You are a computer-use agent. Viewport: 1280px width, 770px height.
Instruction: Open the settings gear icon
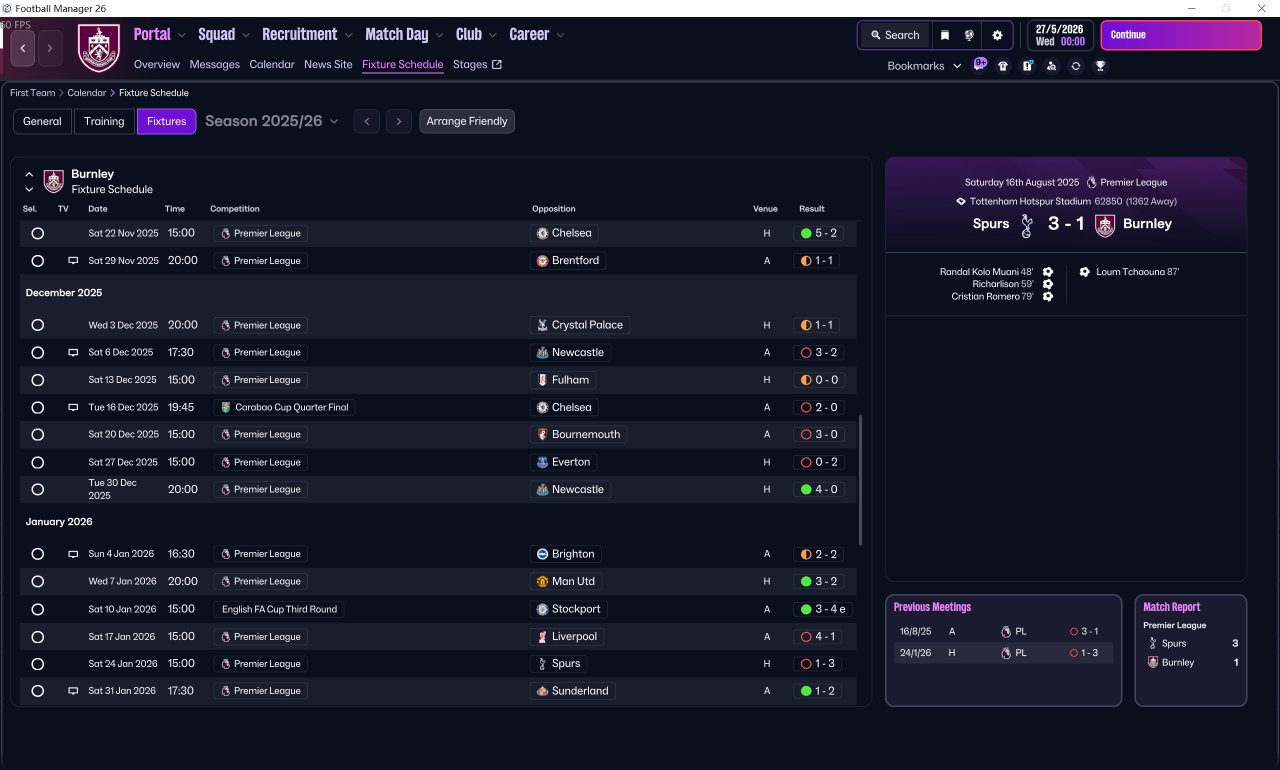pyautogui.click(x=997, y=35)
